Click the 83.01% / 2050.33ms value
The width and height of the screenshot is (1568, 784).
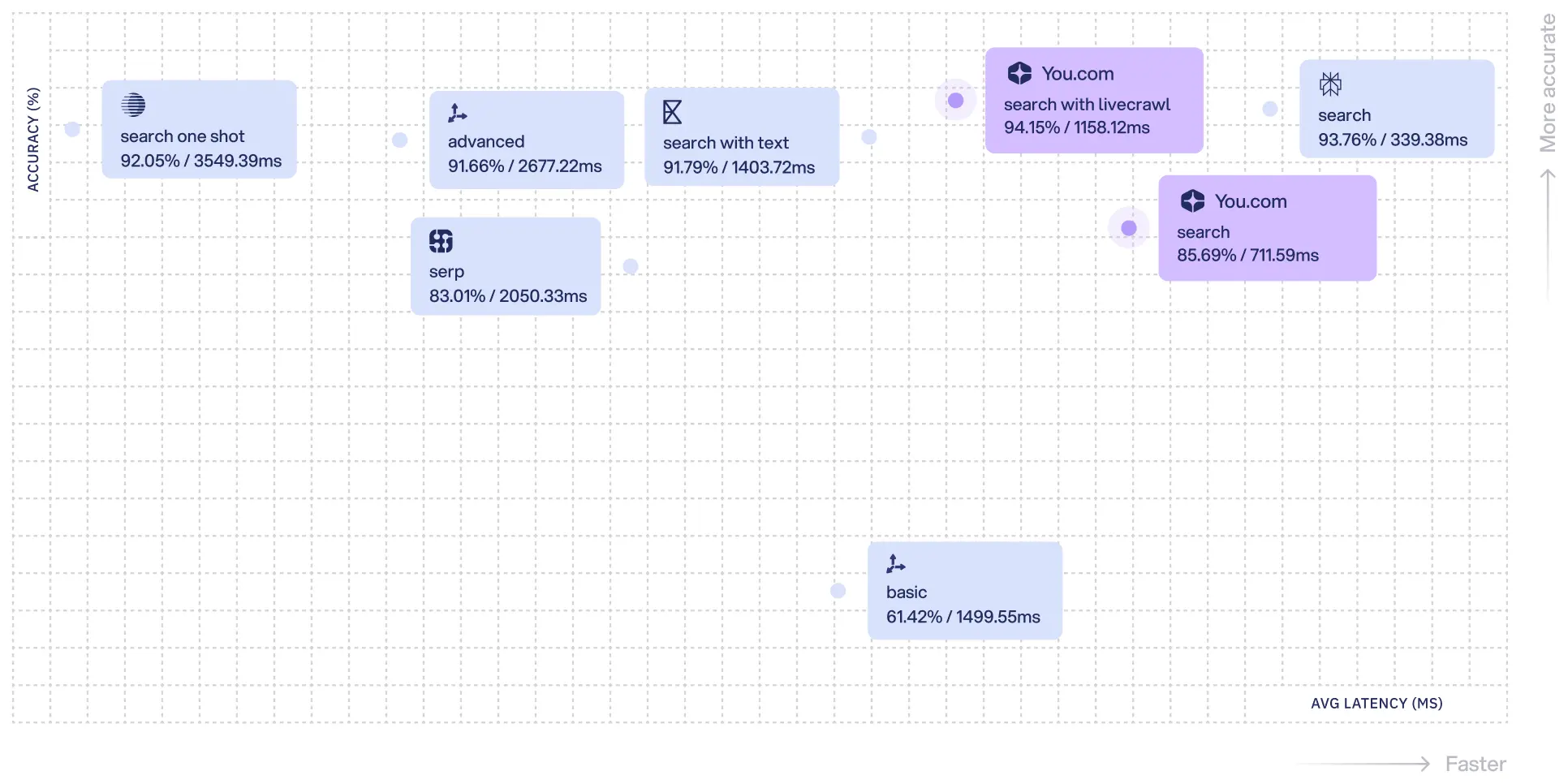(508, 296)
